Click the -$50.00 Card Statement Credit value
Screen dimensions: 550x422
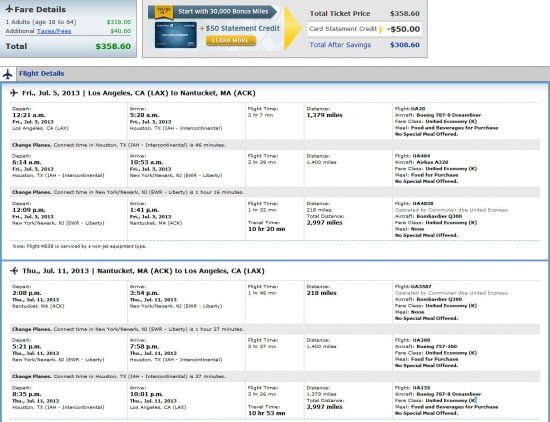[x=403, y=29]
